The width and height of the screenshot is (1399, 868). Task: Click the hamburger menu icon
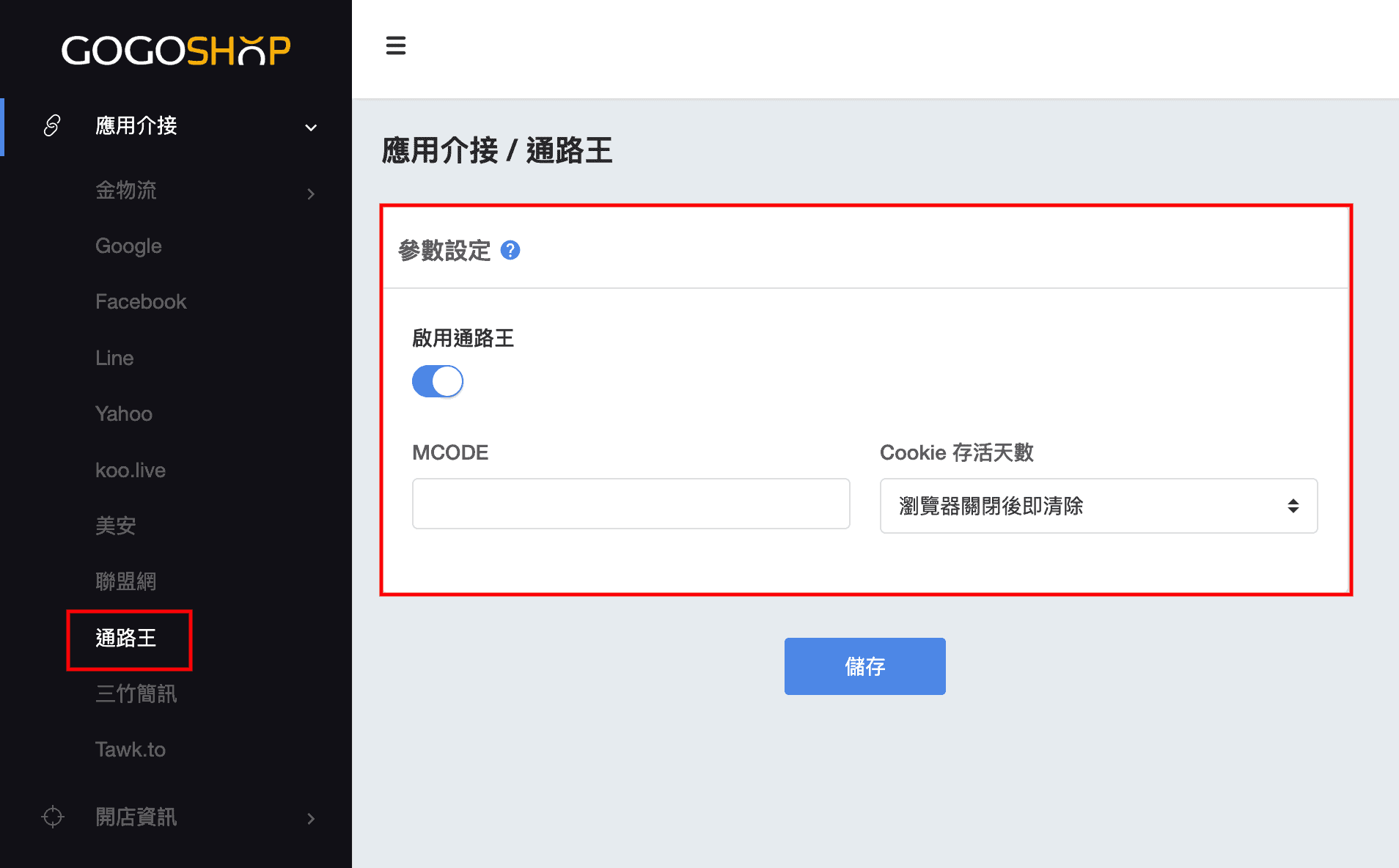[395, 45]
